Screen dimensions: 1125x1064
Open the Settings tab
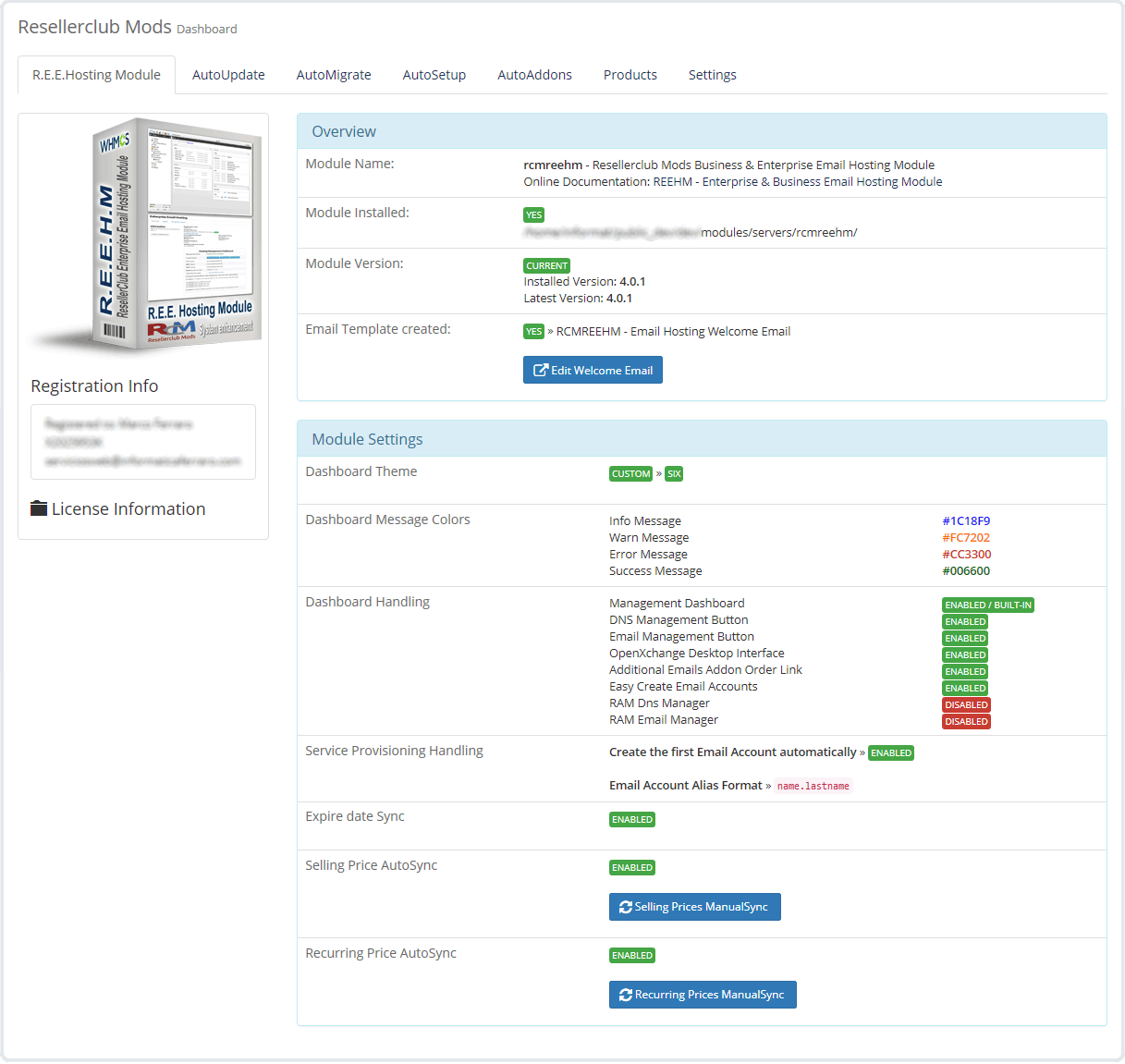pos(713,75)
